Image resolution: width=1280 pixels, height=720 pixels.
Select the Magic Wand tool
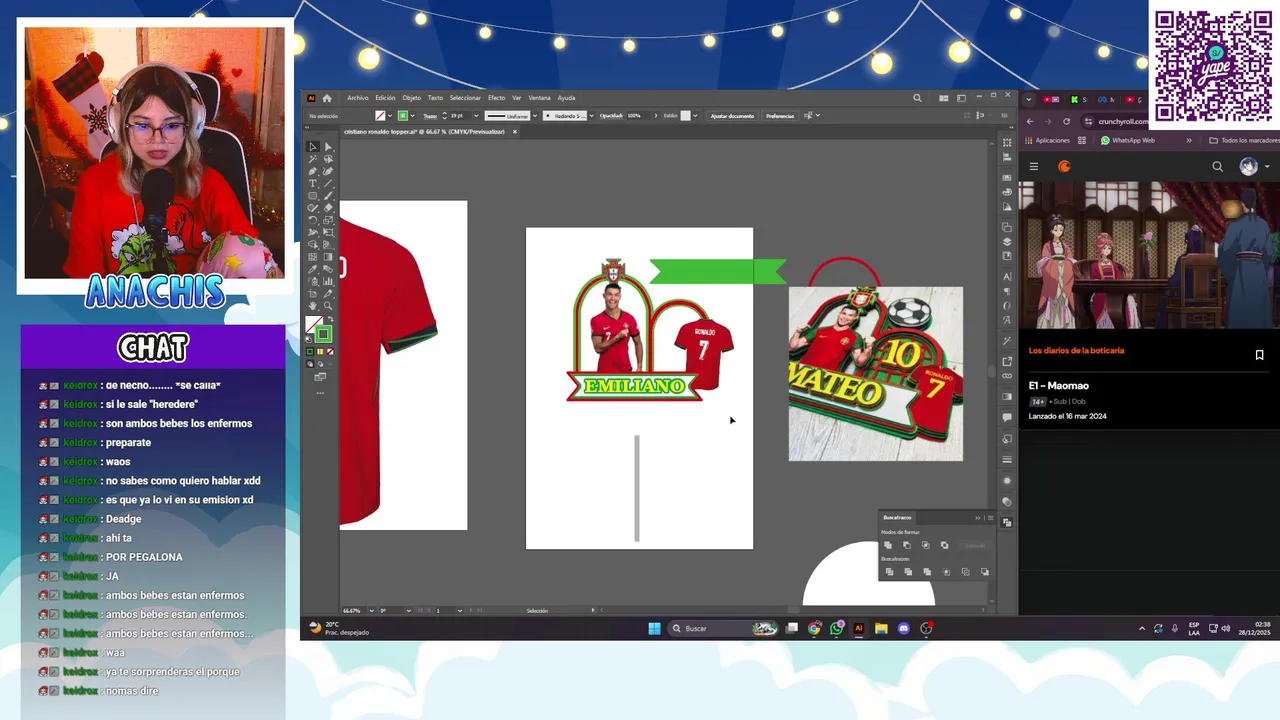coord(313,159)
